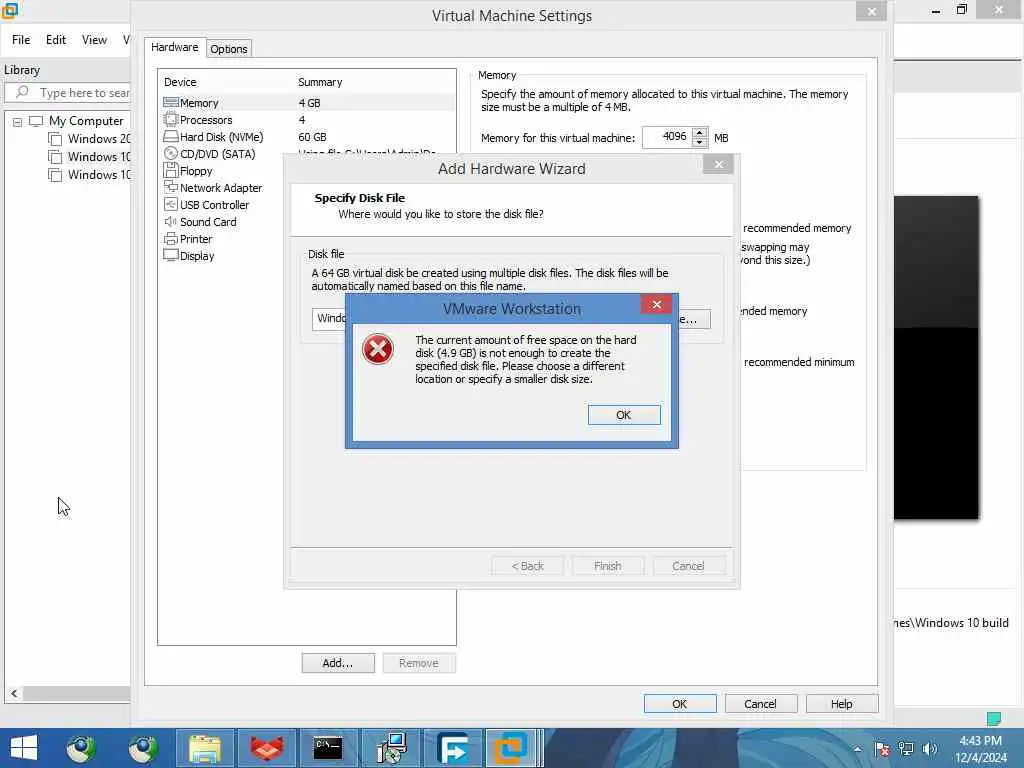The image size is (1024, 768).
Task: Select the Floppy device icon
Action: (x=170, y=170)
